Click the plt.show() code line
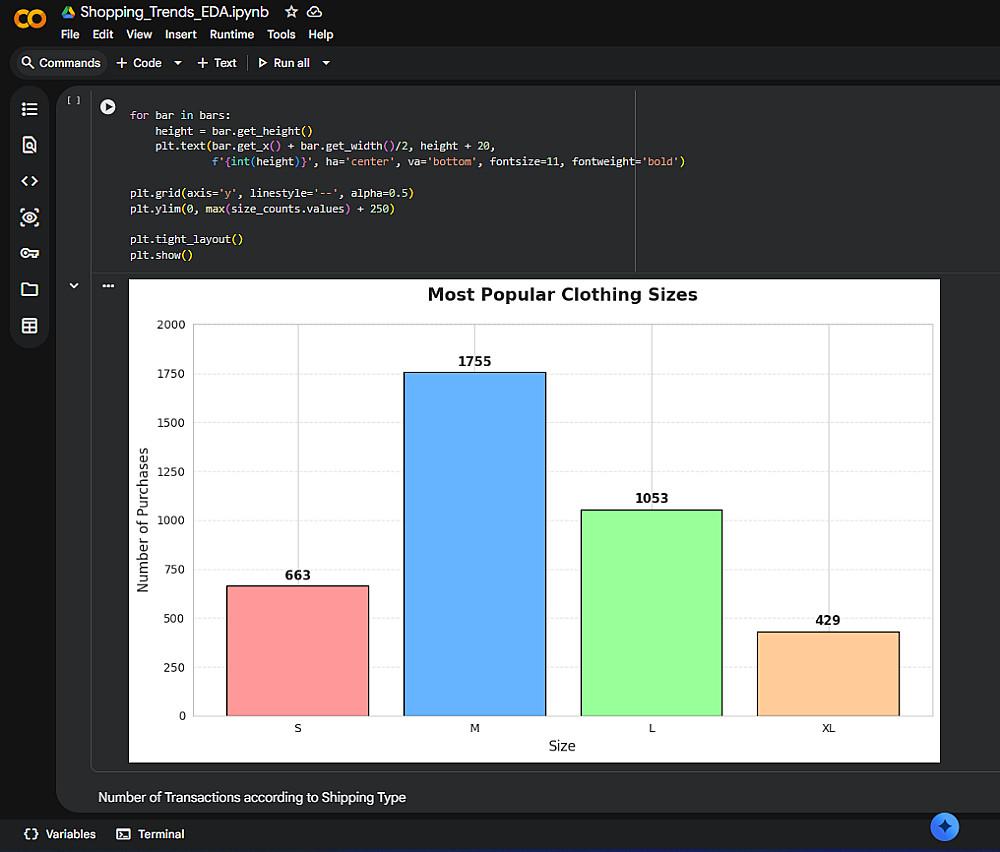This screenshot has width=1000, height=852. pos(161,255)
